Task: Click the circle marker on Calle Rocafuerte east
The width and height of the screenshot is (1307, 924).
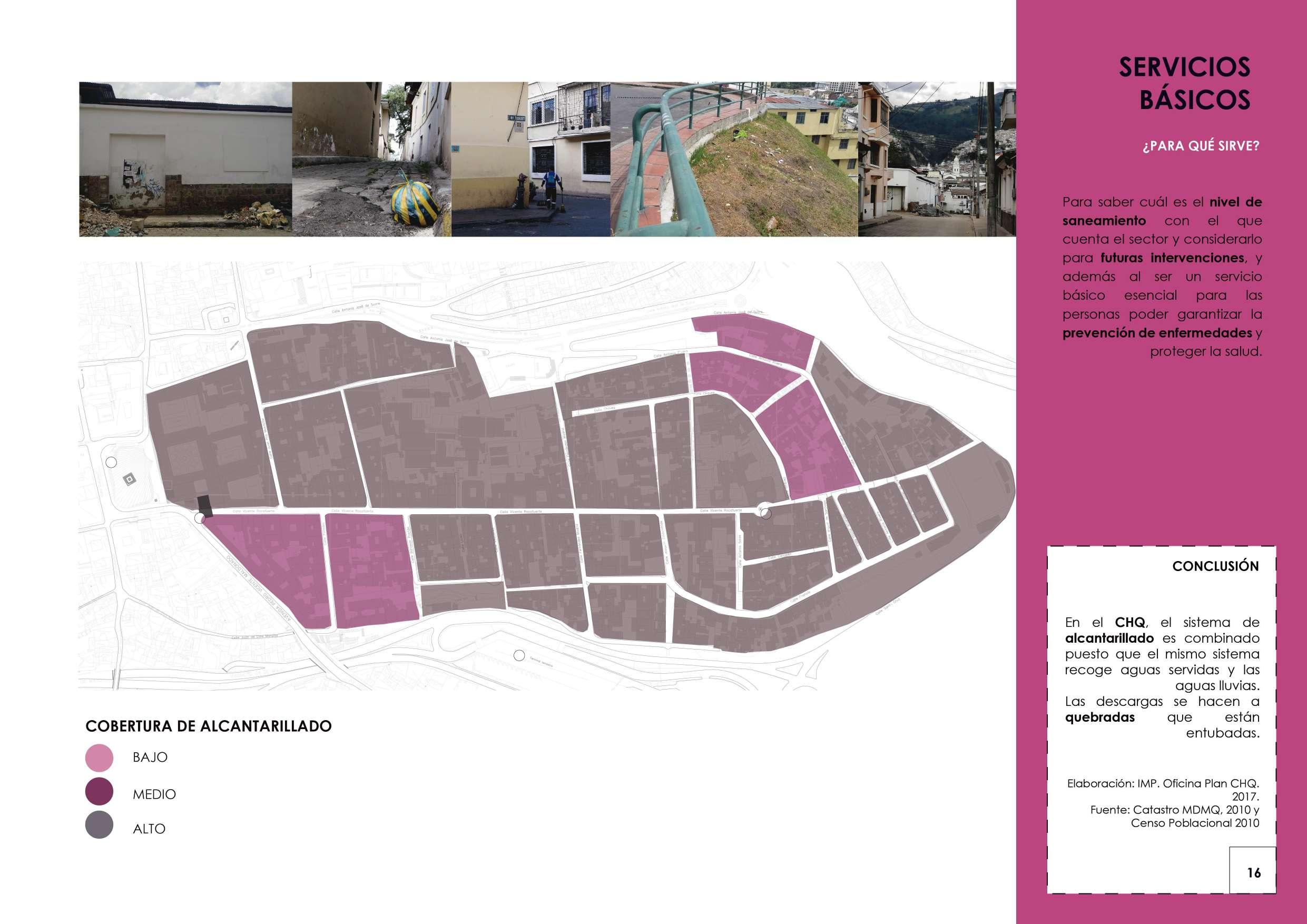Action: coord(765,515)
